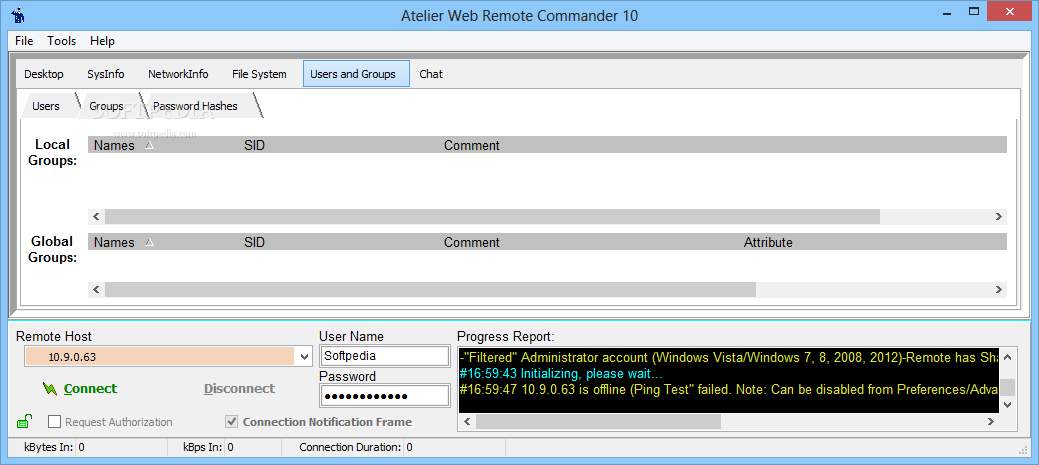This screenshot has width=1039, height=465.
Task: Open the Tools menu
Action: (x=62, y=41)
